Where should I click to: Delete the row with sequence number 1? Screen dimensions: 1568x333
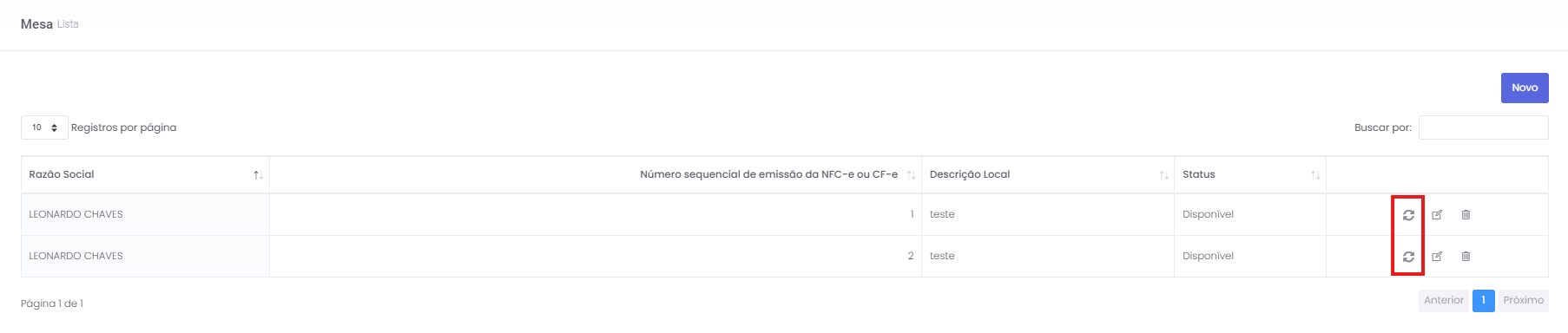point(1466,215)
